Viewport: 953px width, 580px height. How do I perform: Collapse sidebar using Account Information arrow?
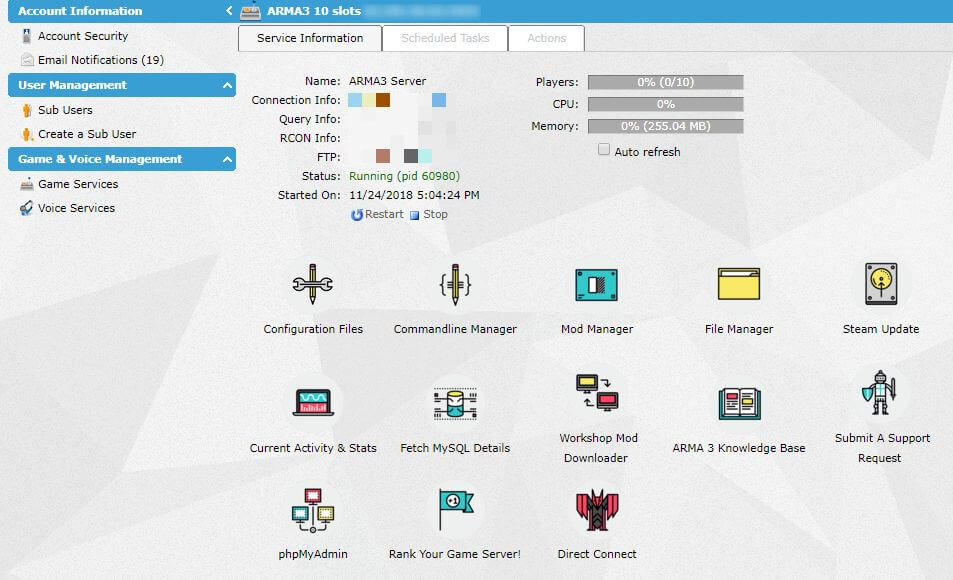click(x=229, y=11)
